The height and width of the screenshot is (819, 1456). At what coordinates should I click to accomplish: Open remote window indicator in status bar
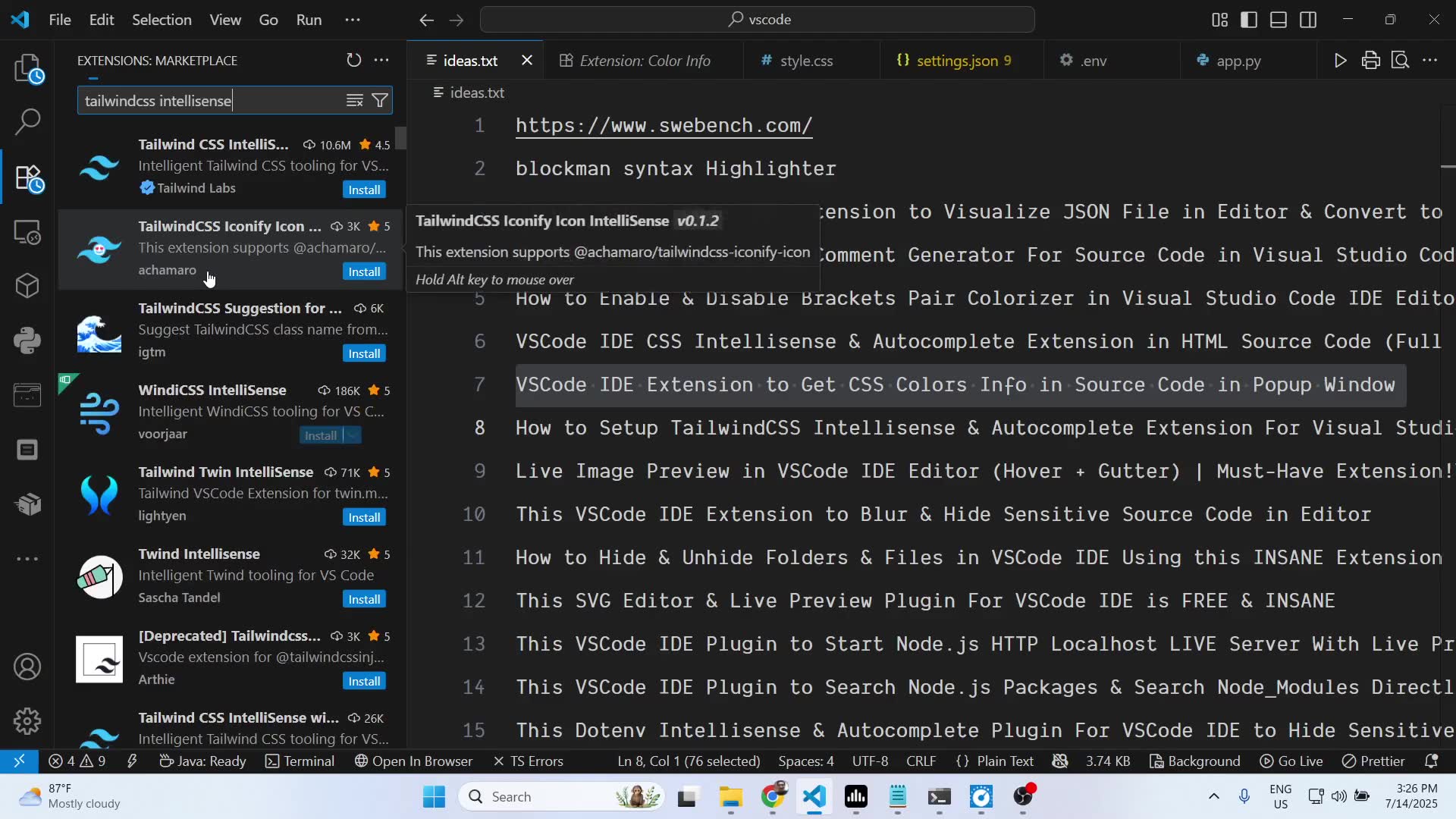(19, 761)
